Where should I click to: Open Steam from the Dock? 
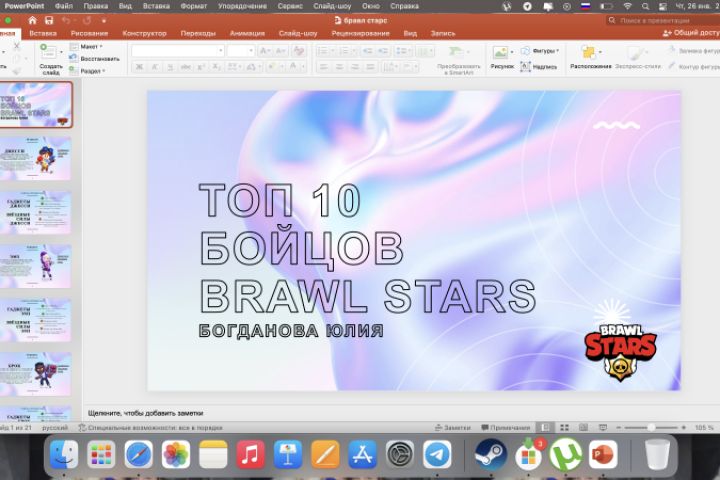click(491, 454)
